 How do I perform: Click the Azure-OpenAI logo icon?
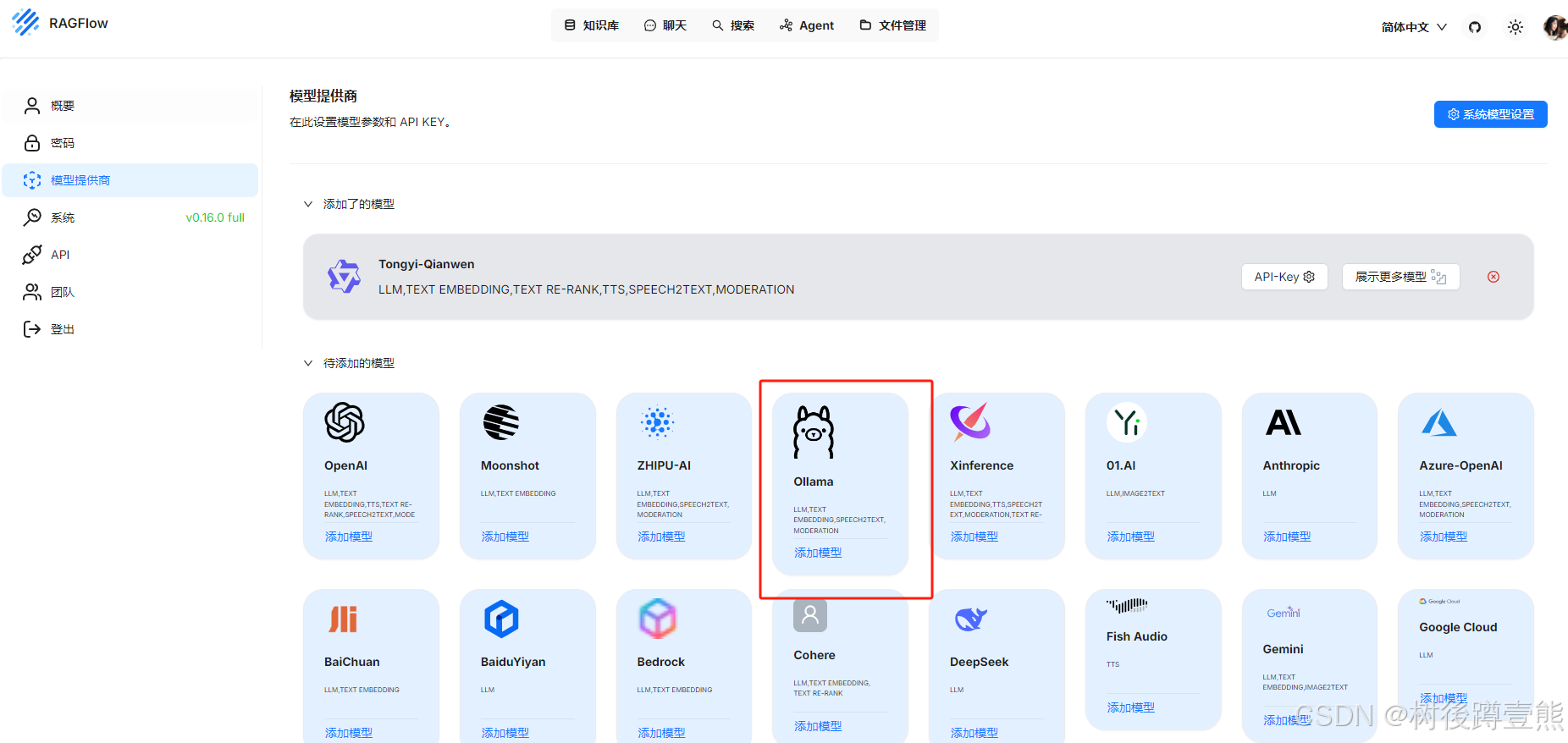tap(1439, 422)
